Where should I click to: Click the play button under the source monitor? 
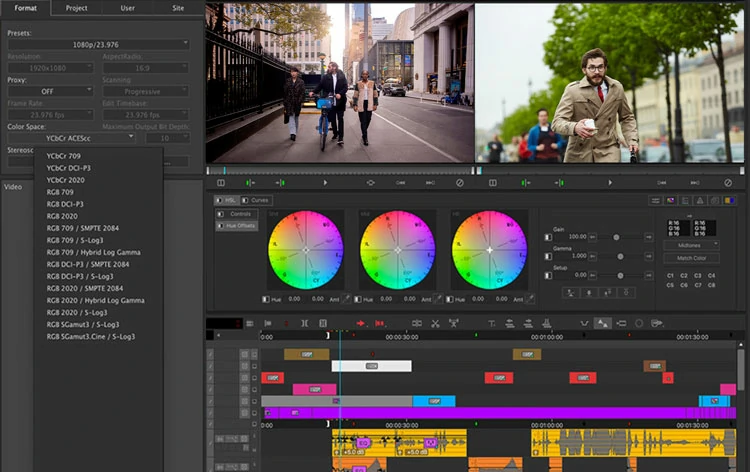[x=325, y=183]
